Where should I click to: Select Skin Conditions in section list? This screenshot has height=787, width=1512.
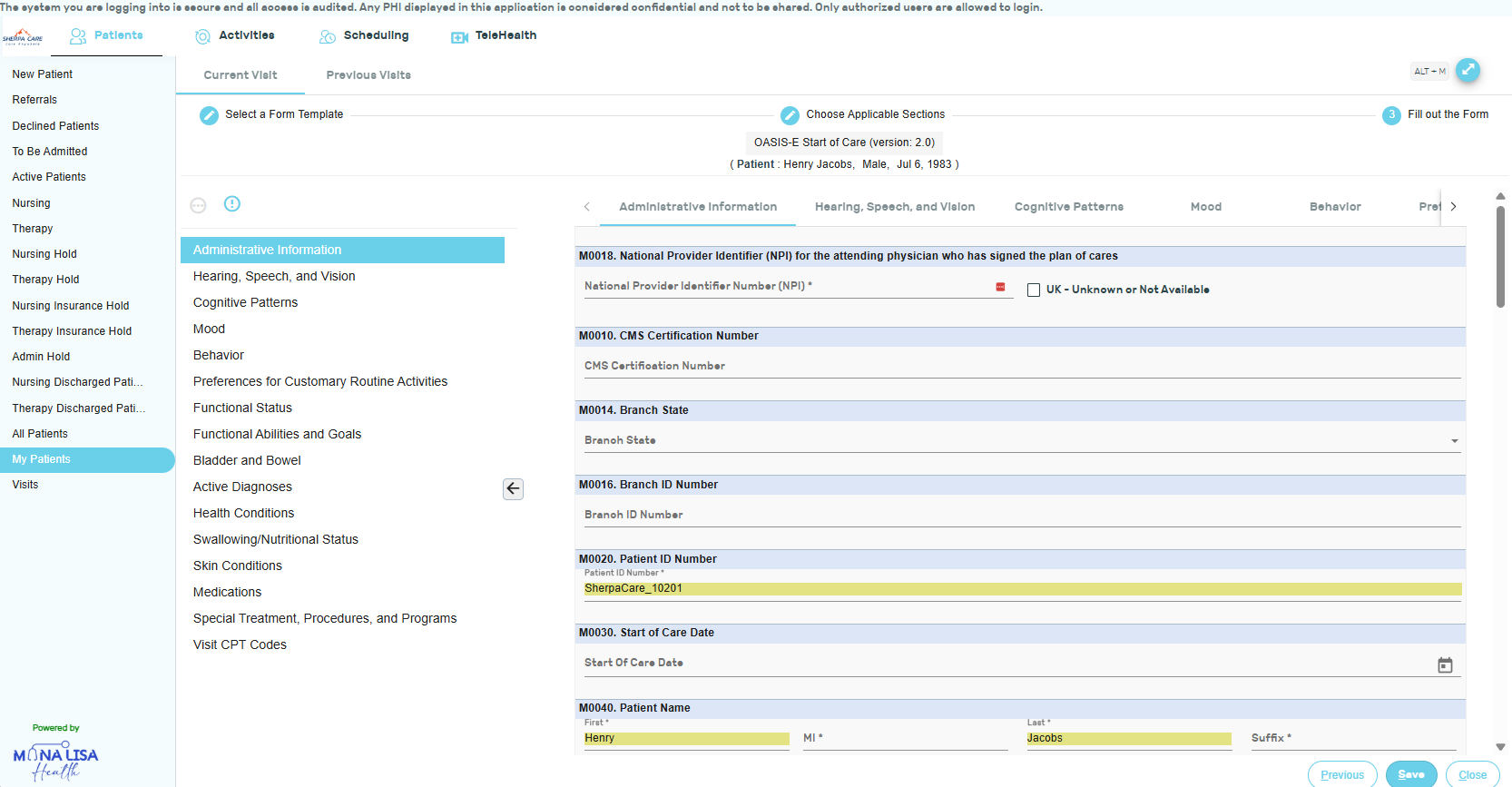(x=238, y=566)
